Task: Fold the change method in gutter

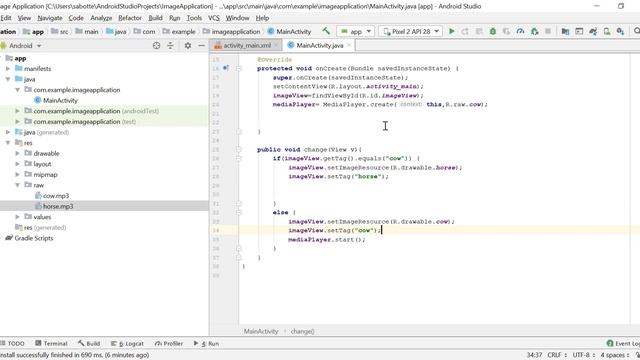Action: coord(239,149)
